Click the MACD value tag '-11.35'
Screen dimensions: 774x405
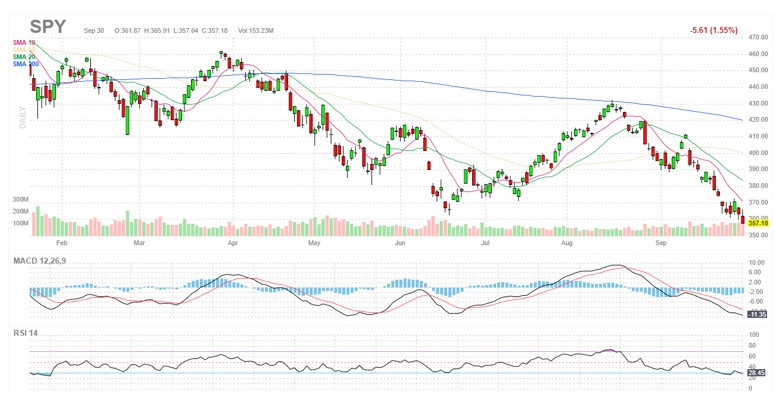point(757,314)
